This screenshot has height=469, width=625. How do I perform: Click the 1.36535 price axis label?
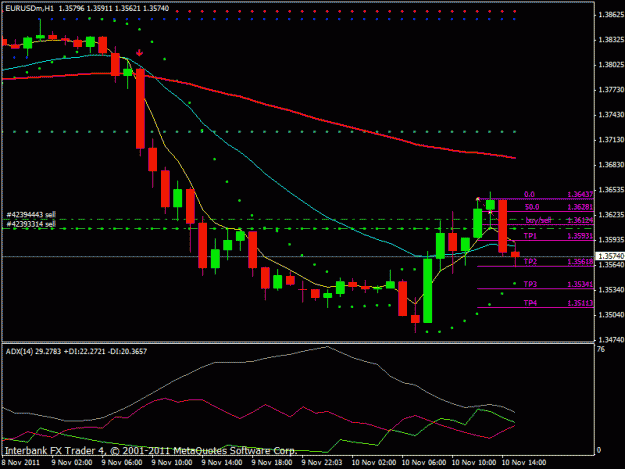click(611, 190)
